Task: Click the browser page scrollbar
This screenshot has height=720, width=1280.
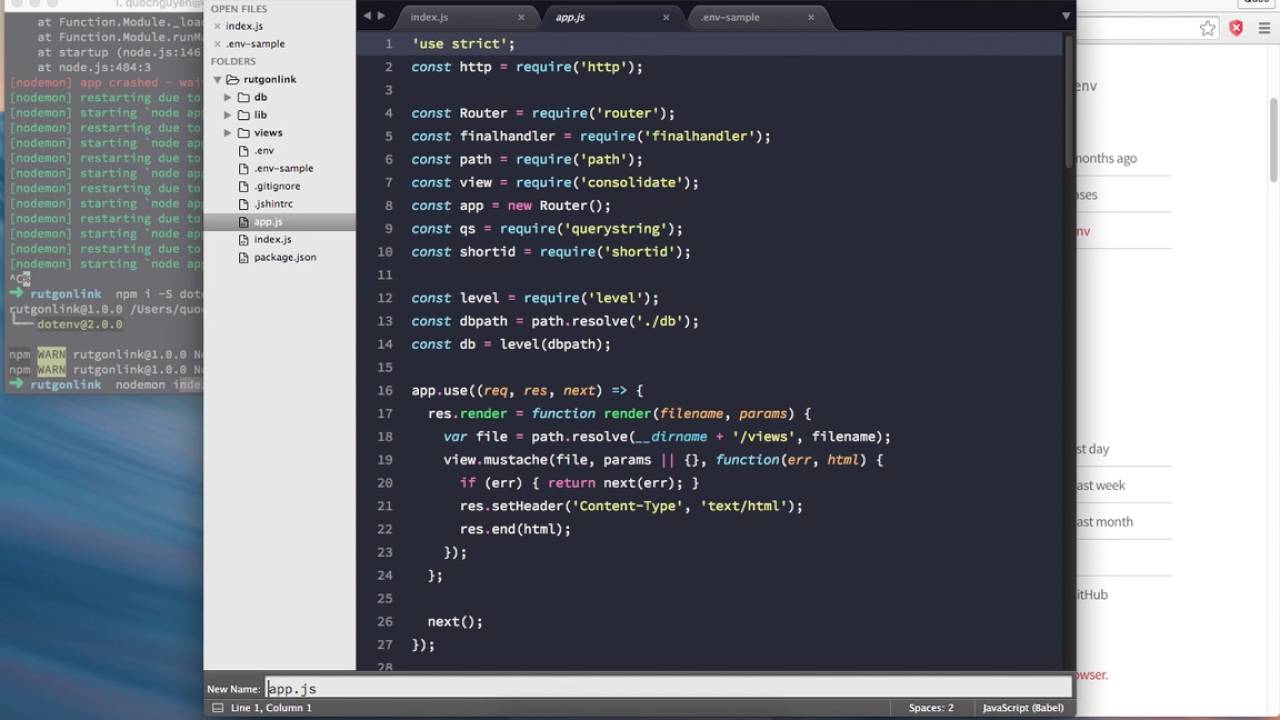Action: click(x=1274, y=140)
